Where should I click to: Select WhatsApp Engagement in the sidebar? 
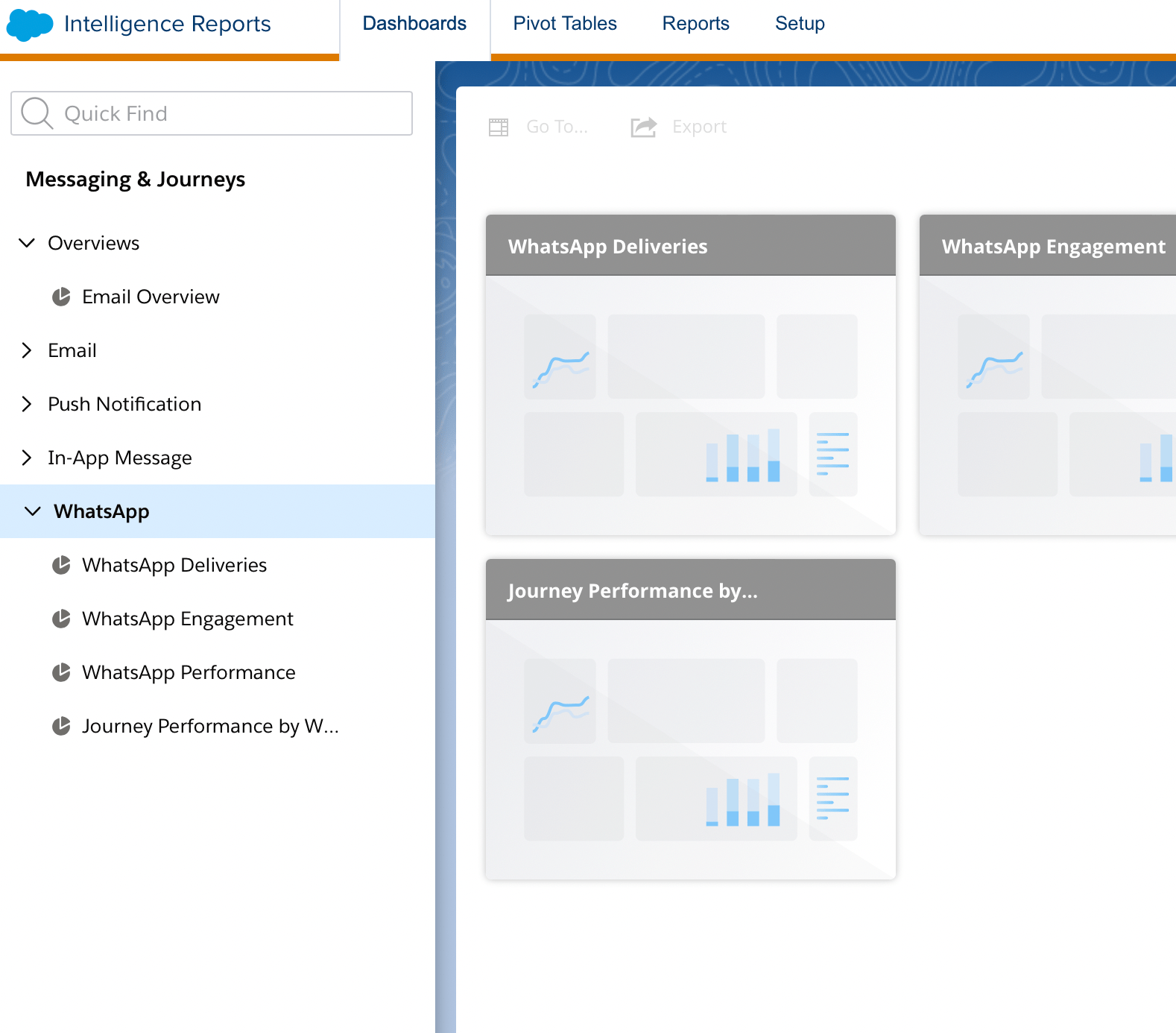(x=188, y=619)
